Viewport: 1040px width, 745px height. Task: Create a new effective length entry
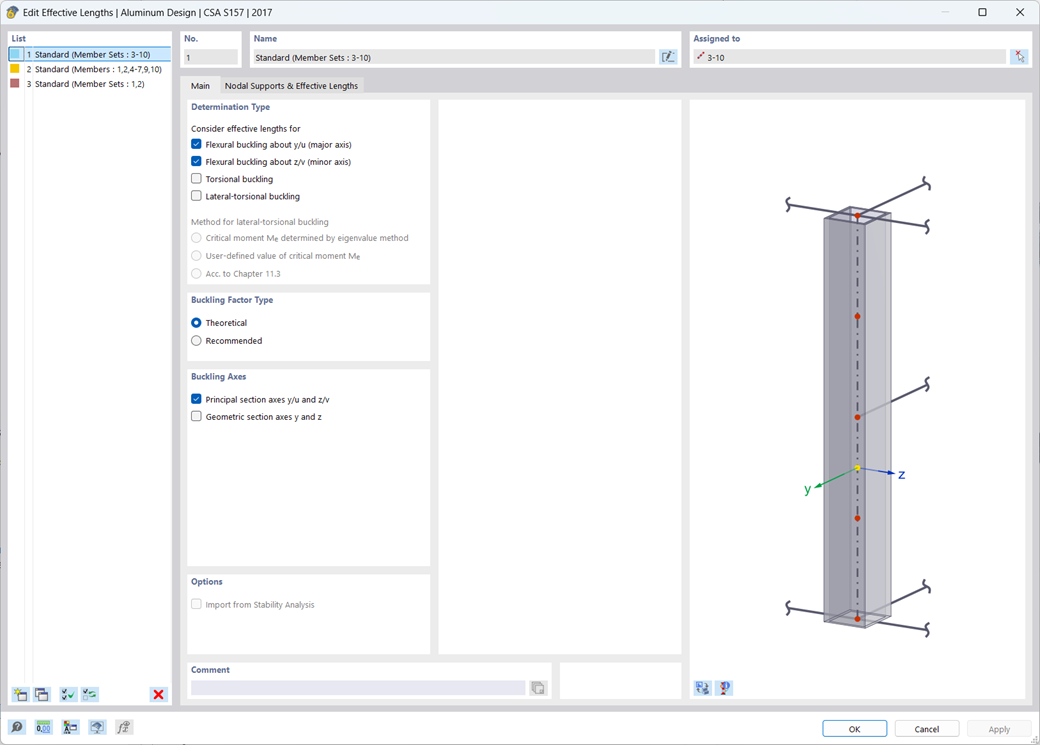[20, 694]
